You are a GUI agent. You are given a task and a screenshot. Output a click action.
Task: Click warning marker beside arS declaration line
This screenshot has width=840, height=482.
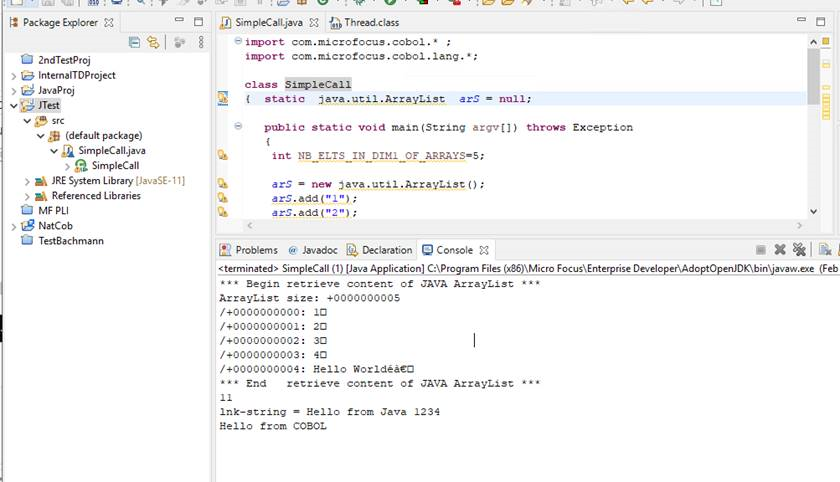point(223,99)
